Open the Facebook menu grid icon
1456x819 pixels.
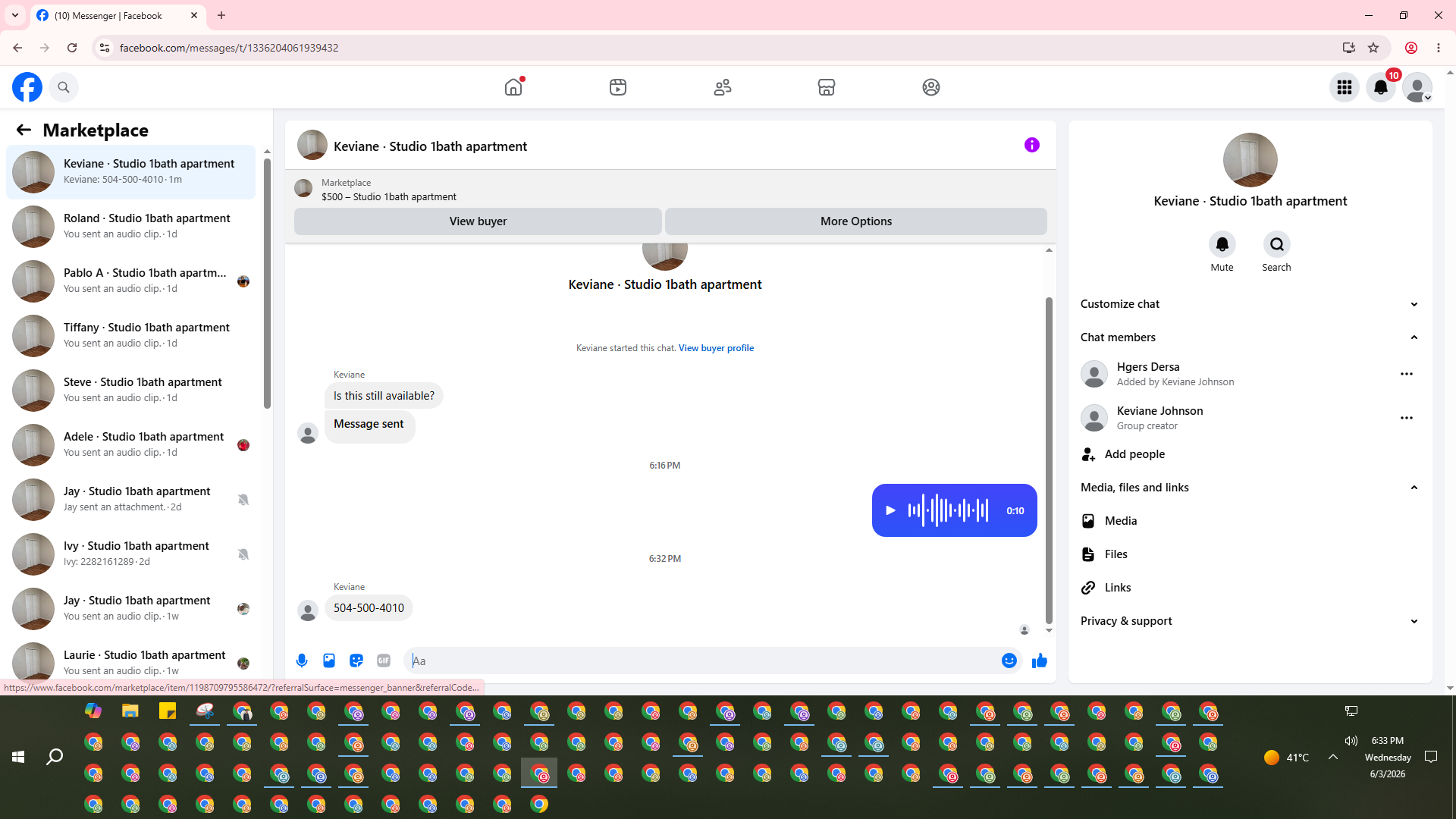pos(1345,87)
